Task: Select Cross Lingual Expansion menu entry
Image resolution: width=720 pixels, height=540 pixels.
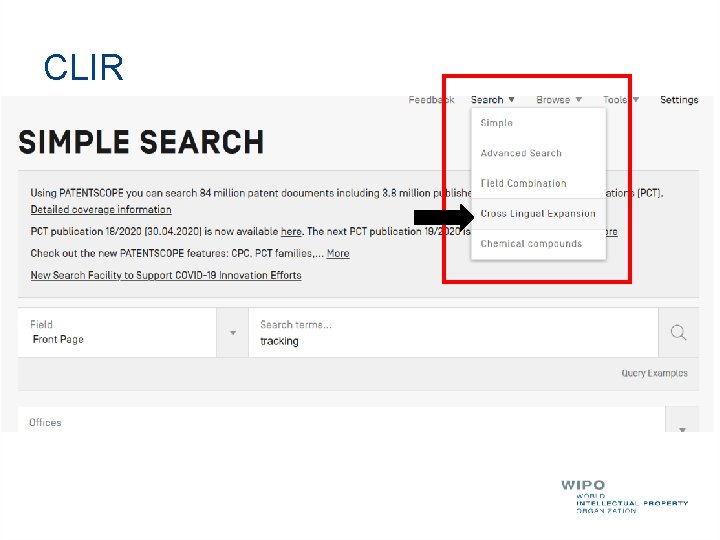Action: (x=538, y=214)
